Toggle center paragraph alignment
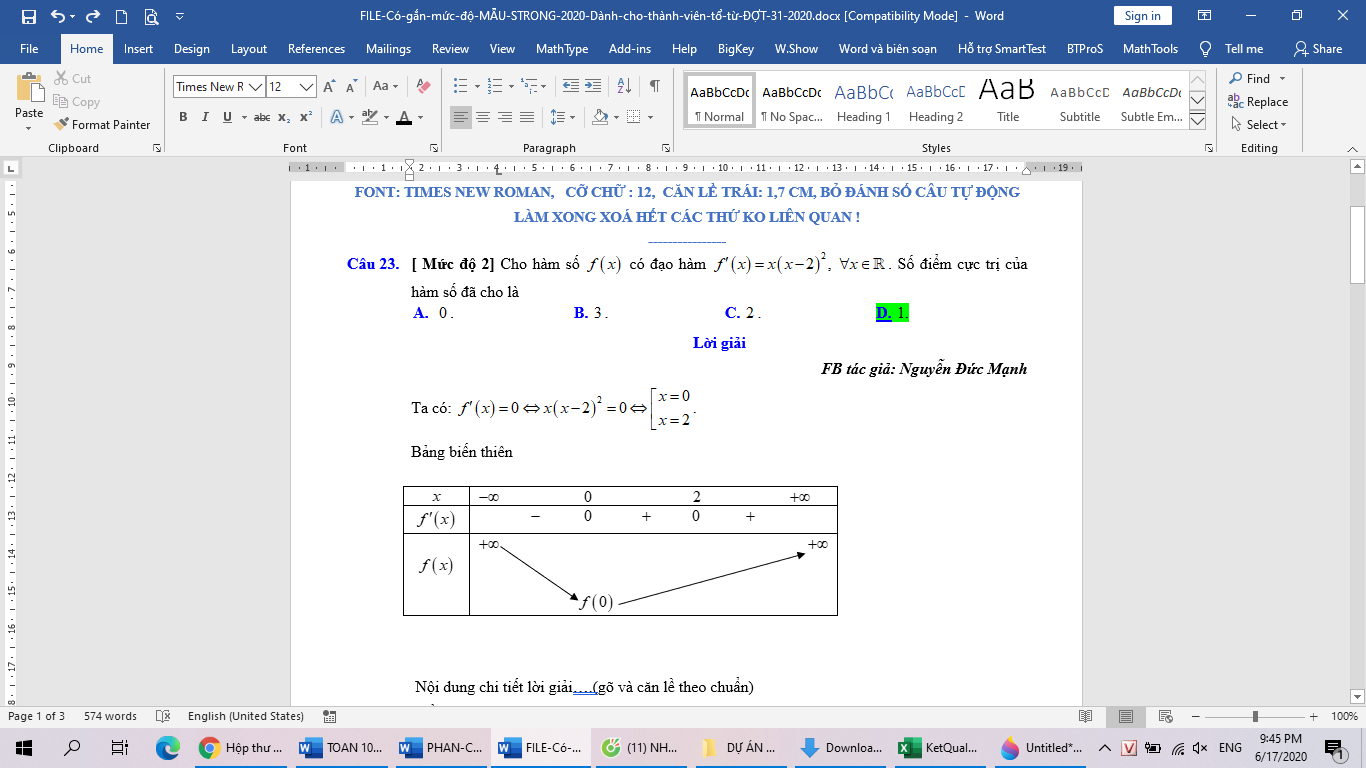This screenshot has height=768, width=1366. 483,117
